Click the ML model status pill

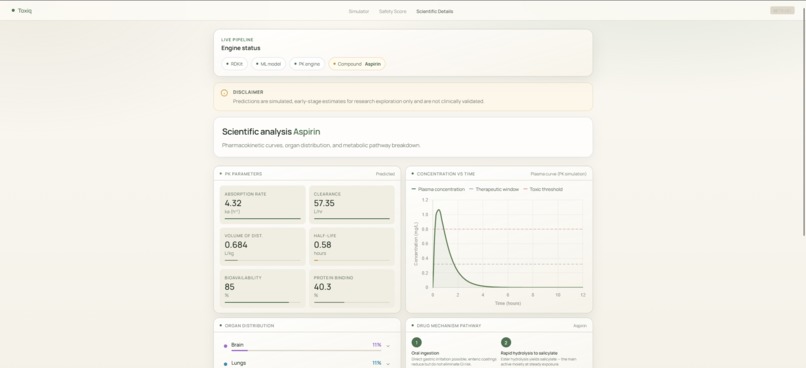[x=268, y=64]
